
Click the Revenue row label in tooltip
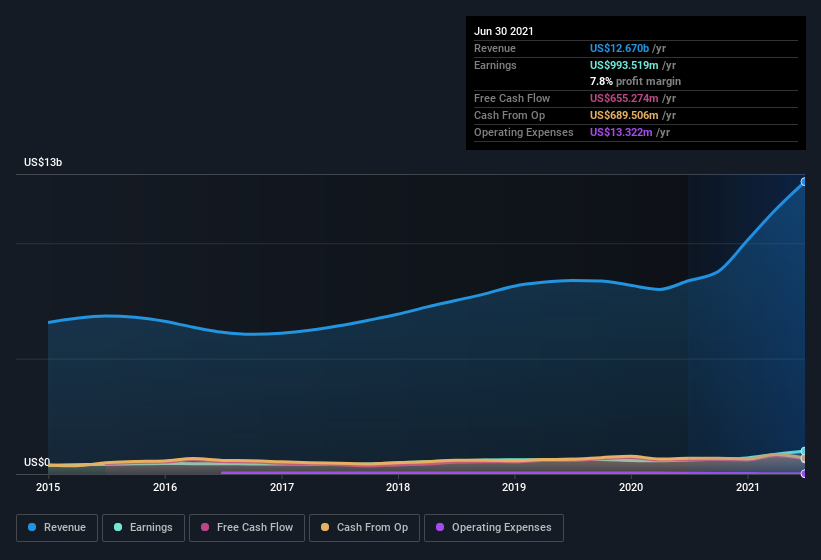495,48
